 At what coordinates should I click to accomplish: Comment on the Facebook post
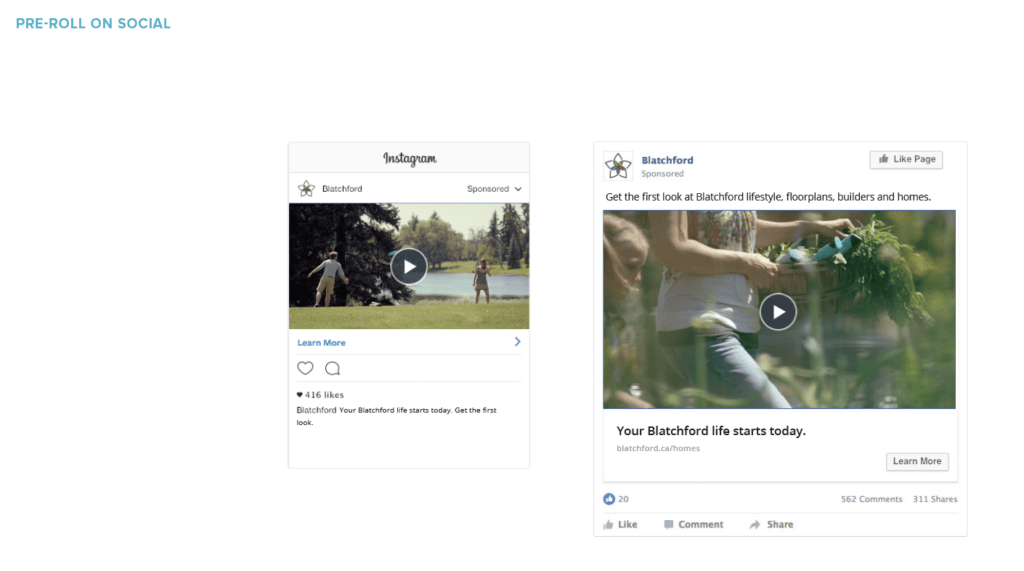(x=693, y=524)
